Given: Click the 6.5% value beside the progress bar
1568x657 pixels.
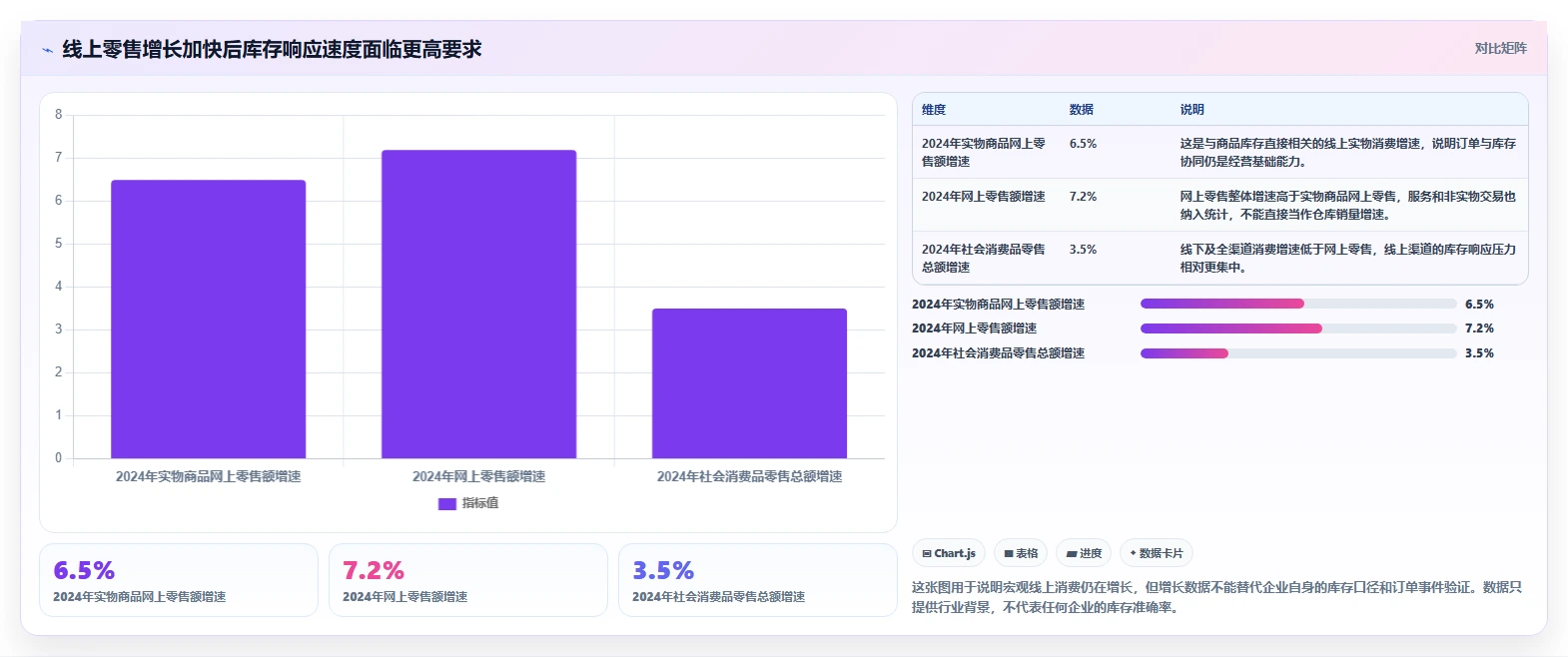Looking at the screenshot, I should coord(1479,304).
